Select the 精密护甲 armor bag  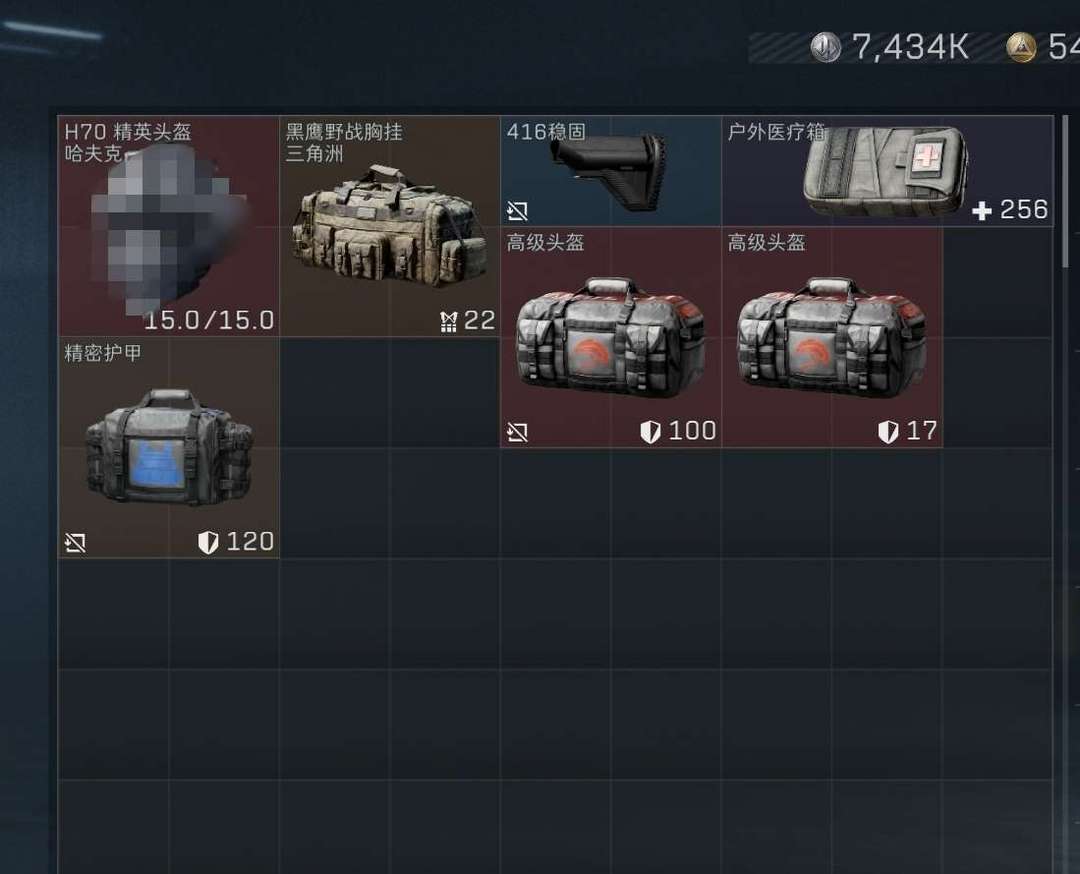point(169,448)
